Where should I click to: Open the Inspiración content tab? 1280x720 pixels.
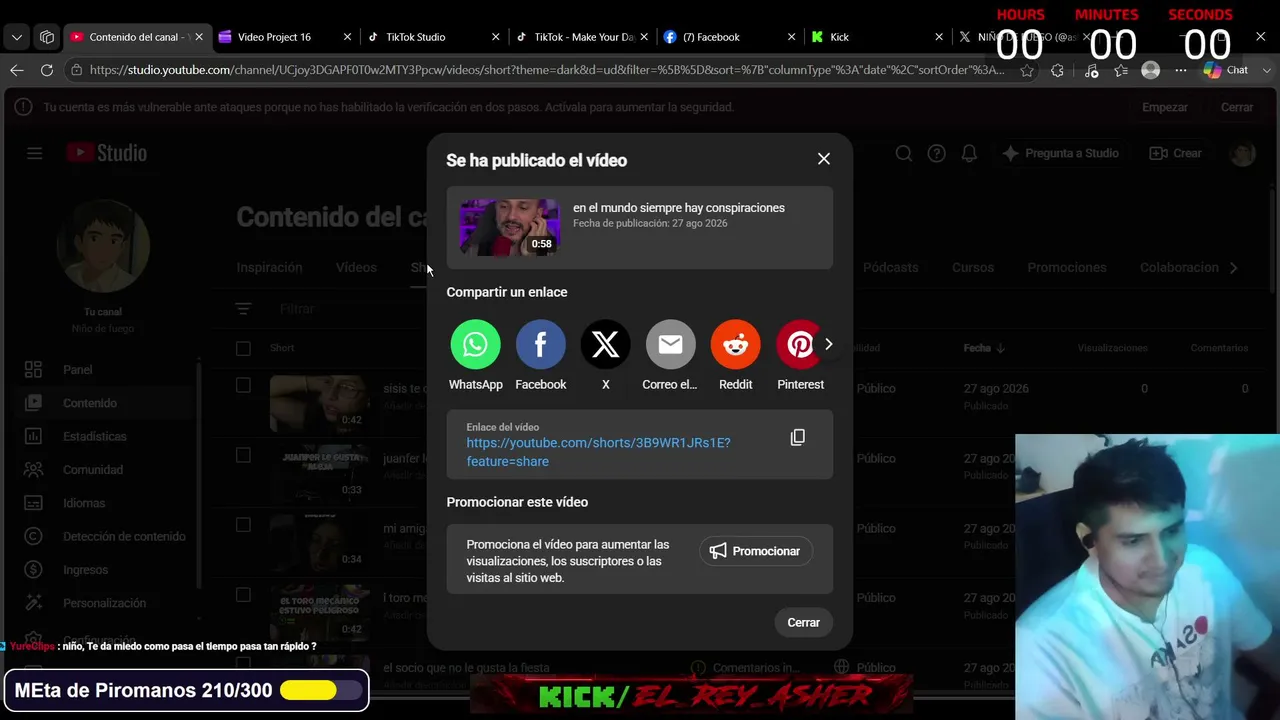click(x=269, y=267)
